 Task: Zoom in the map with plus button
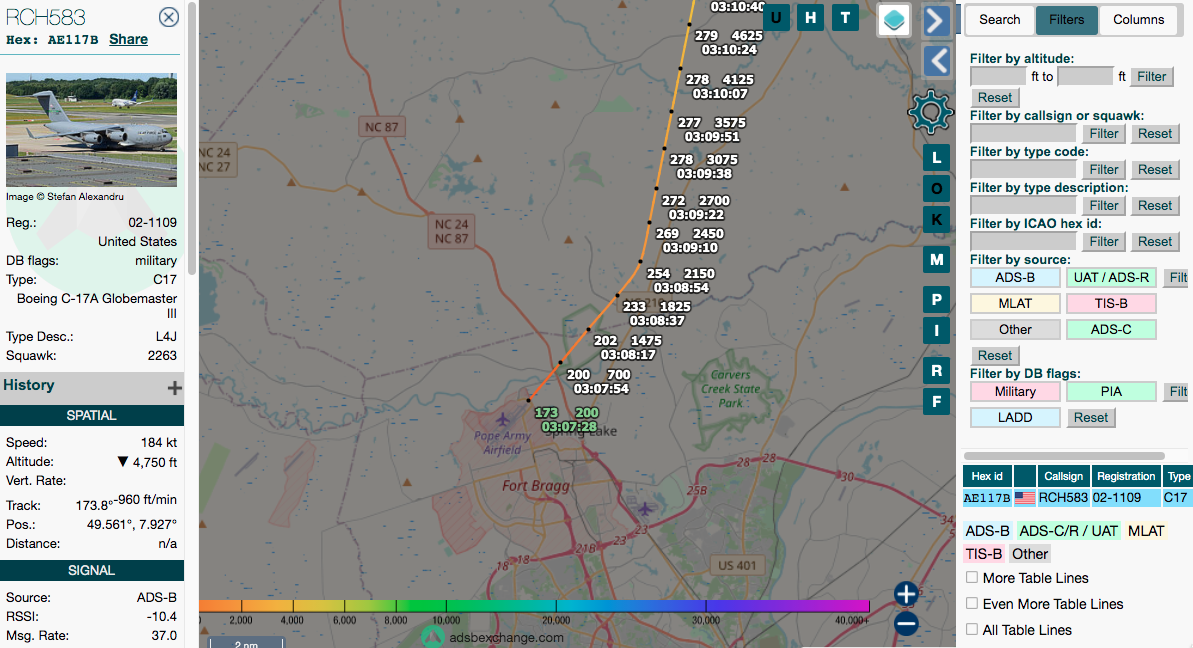click(906, 593)
